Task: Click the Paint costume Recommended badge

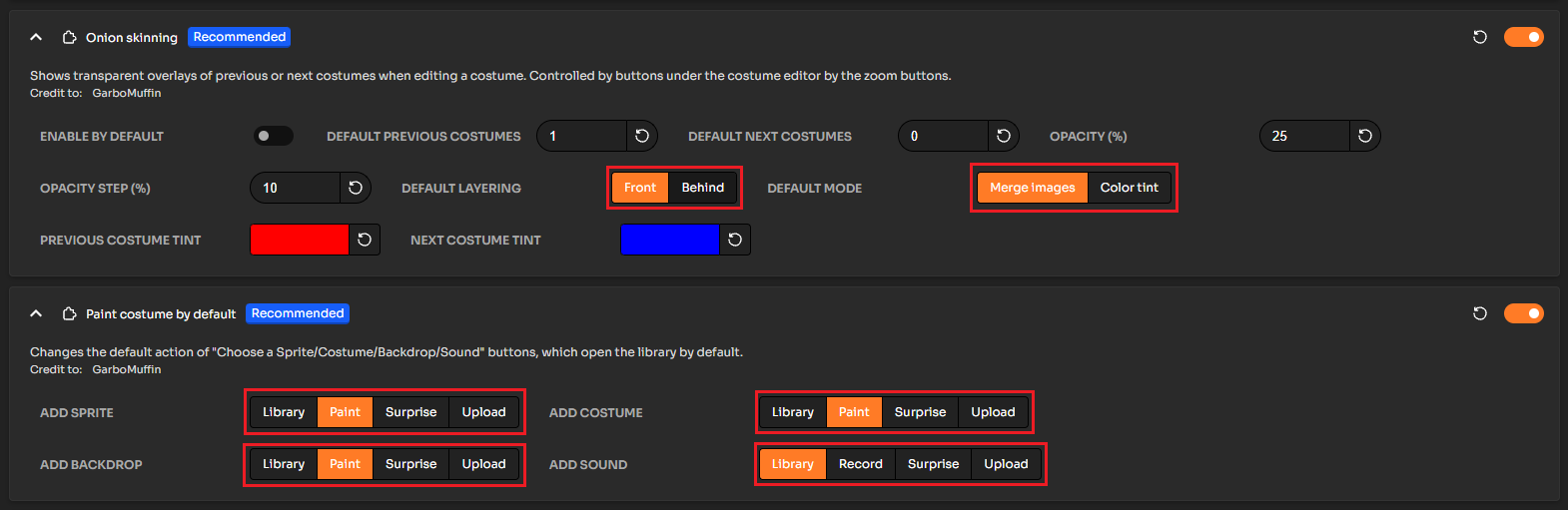Action: pos(298,313)
